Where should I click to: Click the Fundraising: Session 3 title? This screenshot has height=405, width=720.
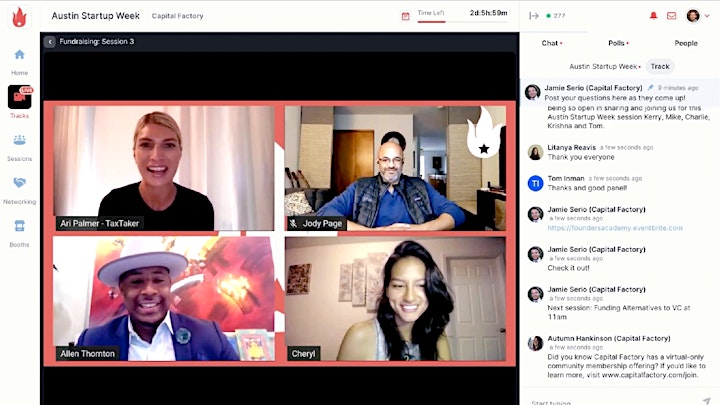click(x=96, y=41)
